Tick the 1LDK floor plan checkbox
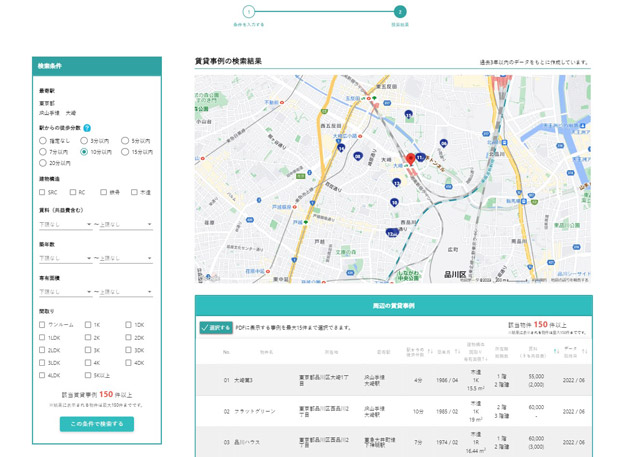 pos(42,337)
